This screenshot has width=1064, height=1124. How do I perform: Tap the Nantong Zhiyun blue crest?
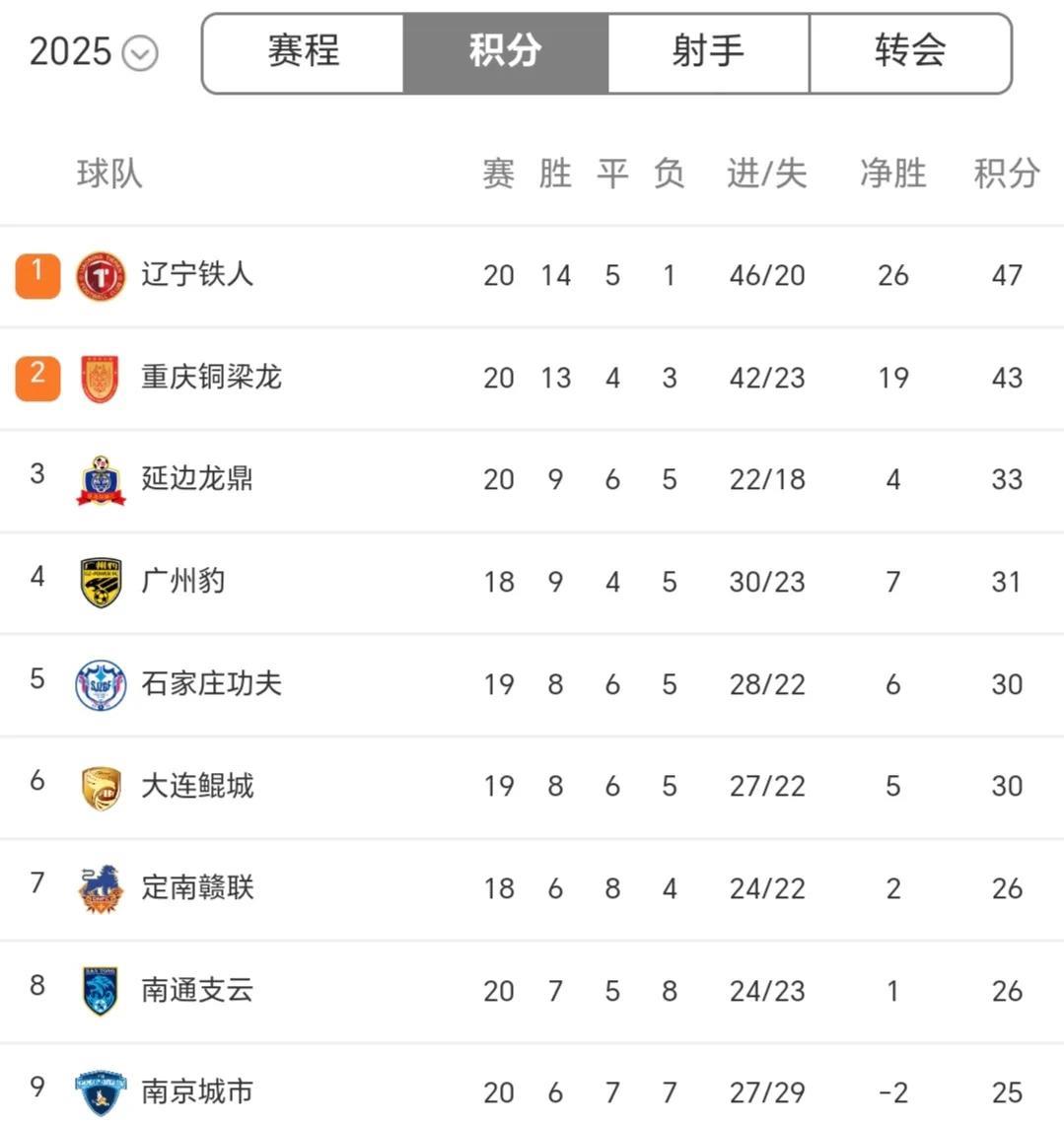click(x=101, y=991)
